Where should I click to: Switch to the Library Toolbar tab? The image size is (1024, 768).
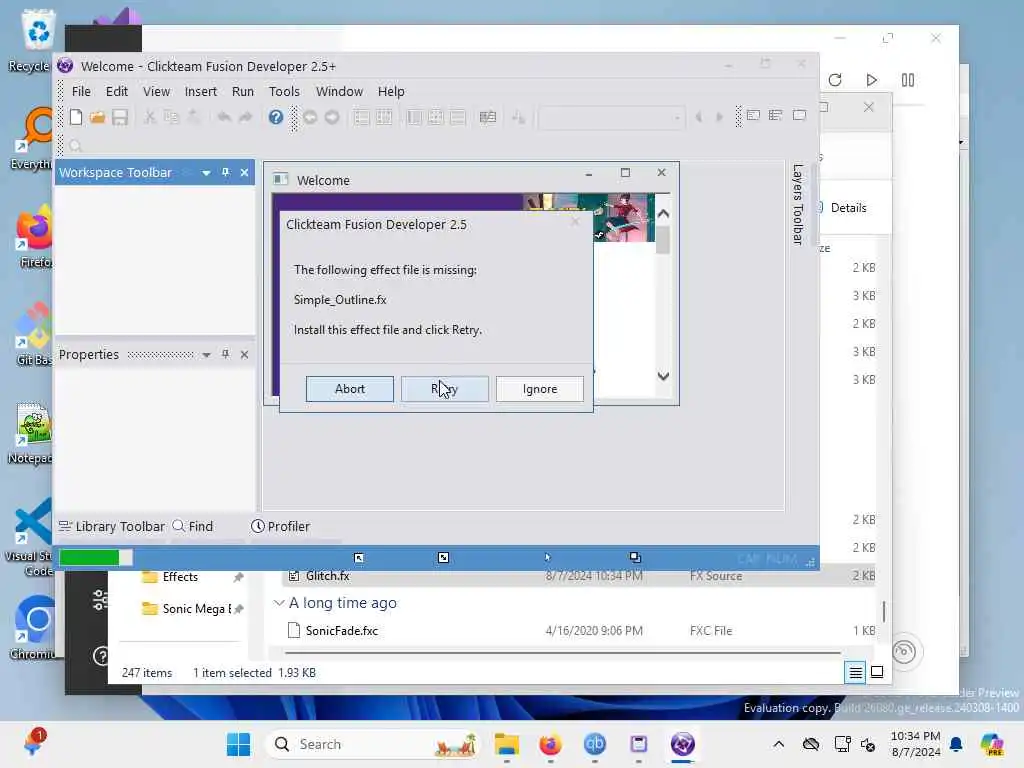click(112, 526)
